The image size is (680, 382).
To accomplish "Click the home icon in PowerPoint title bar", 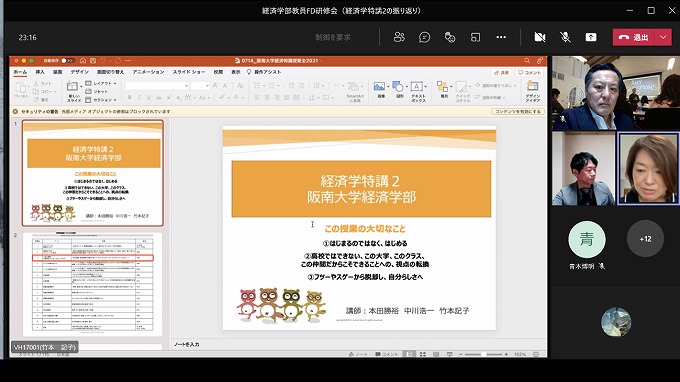I will coord(83,61).
